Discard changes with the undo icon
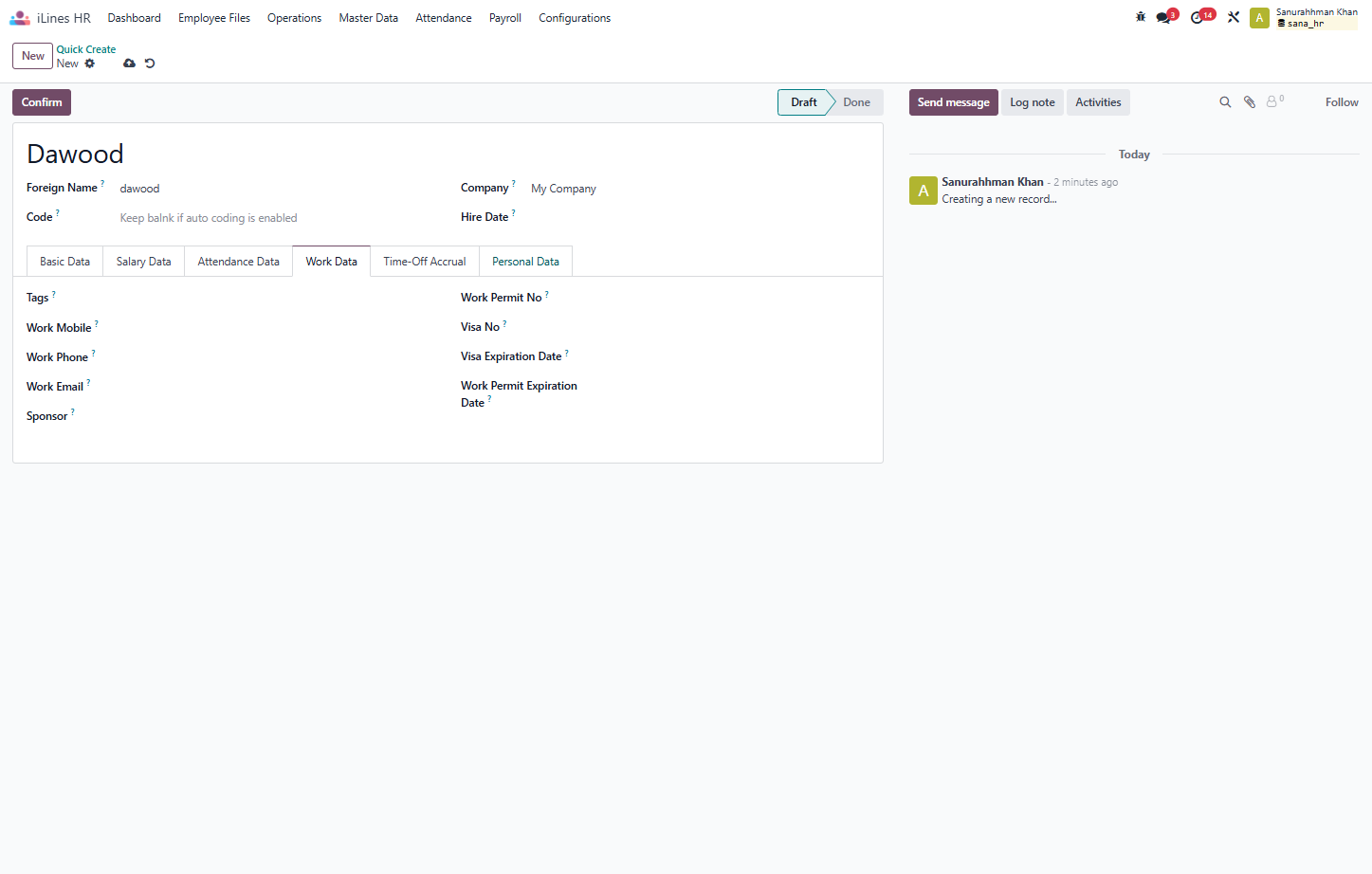1372x874 pixels. [150, 64]
